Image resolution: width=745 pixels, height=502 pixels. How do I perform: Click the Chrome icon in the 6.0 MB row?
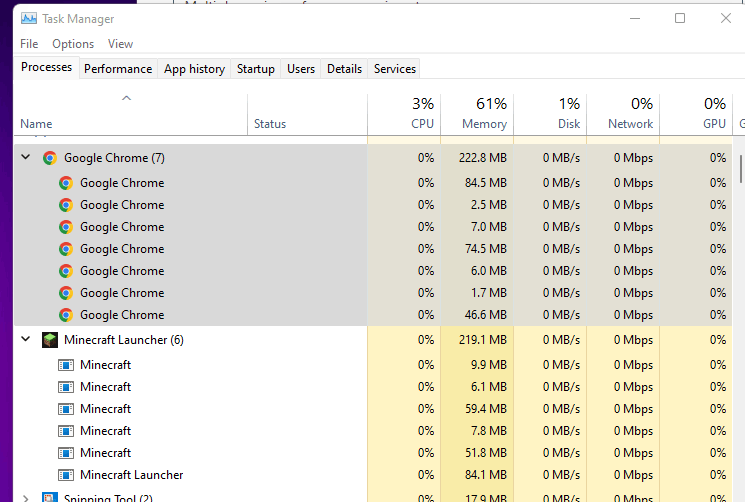(x=66, y=271)
